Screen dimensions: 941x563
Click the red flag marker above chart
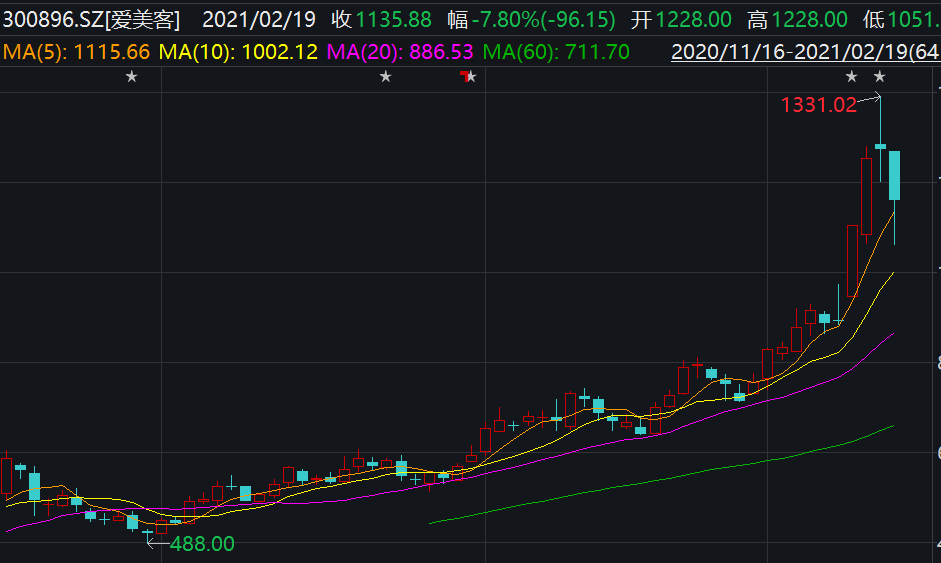pos(462,76)
